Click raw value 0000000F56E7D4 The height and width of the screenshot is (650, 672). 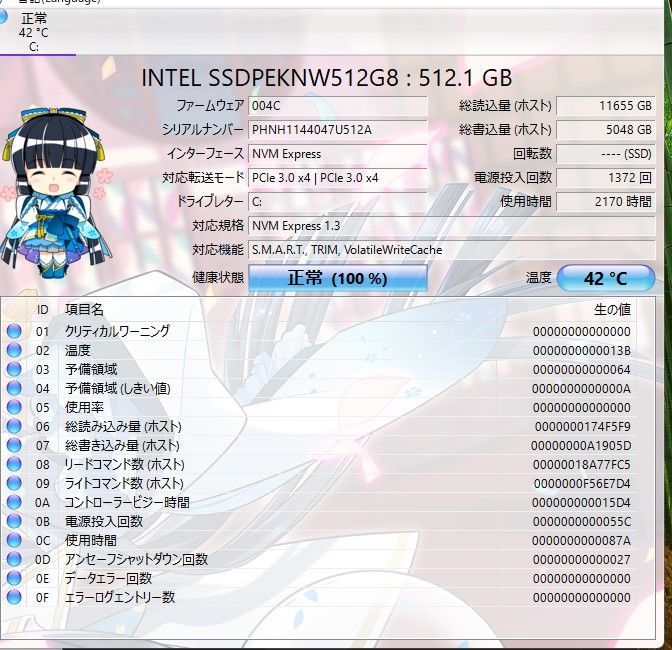582,483
